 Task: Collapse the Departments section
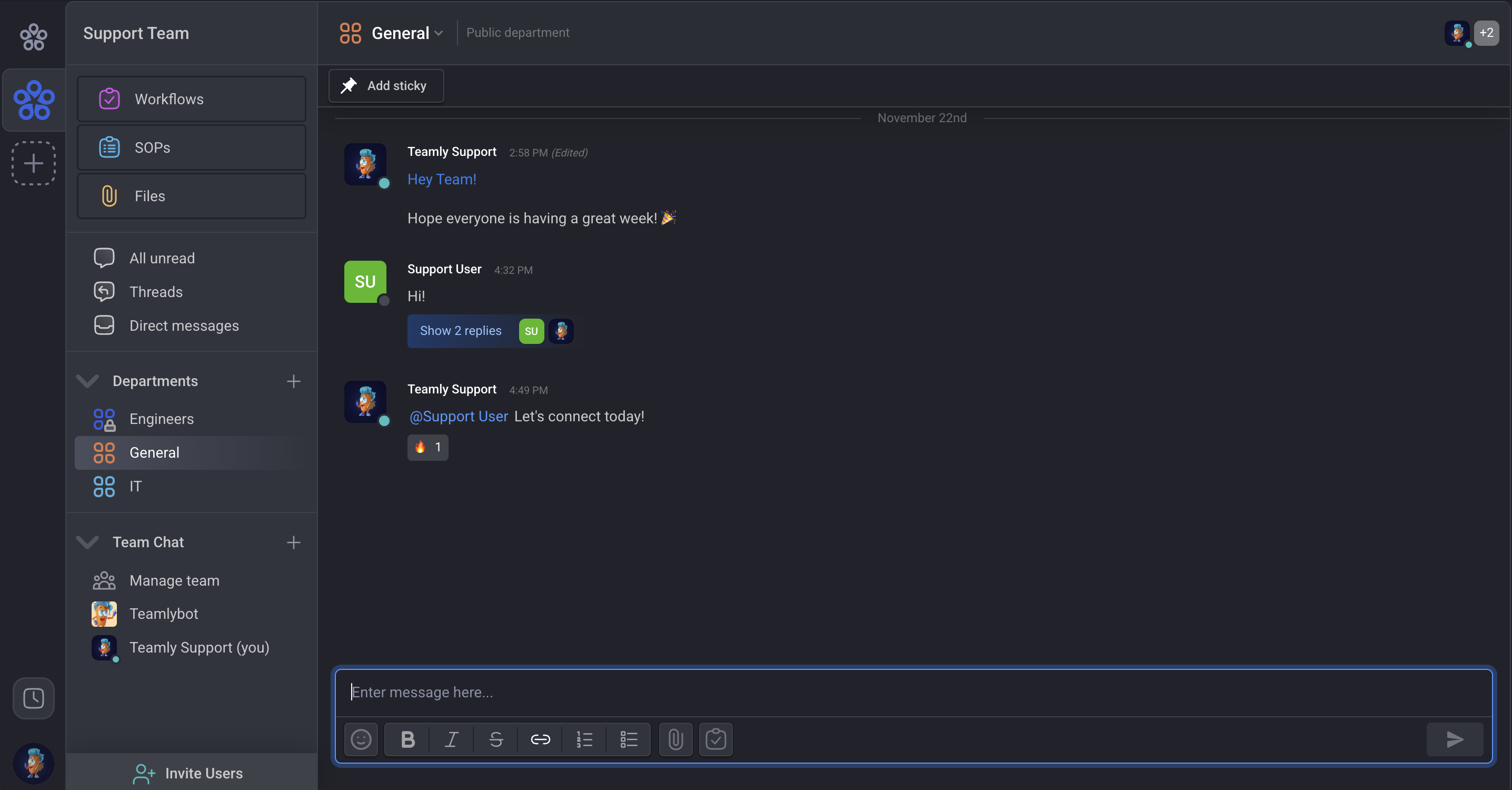coord(87,381)
